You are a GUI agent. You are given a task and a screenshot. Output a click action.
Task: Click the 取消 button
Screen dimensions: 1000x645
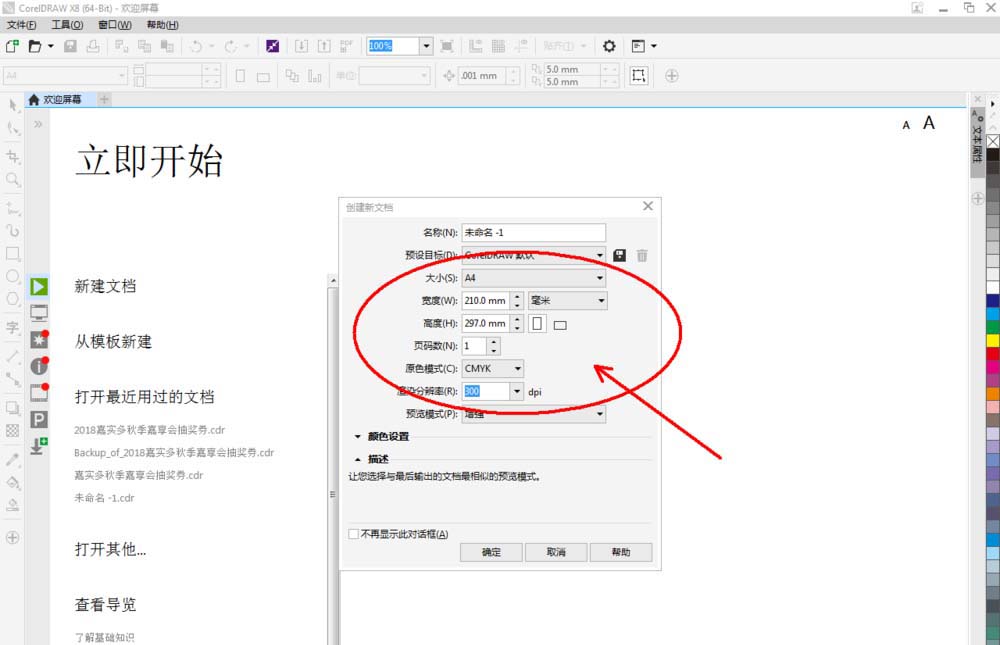pos(556,552)
